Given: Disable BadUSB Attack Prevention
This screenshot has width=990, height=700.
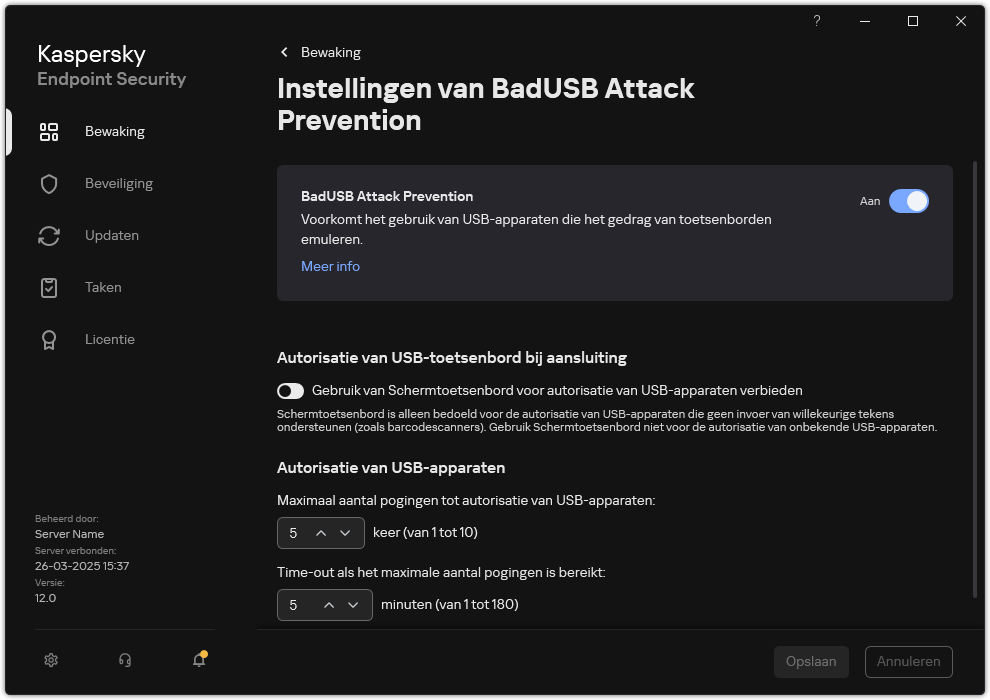Looking at the screenshot, I should 908,201.
